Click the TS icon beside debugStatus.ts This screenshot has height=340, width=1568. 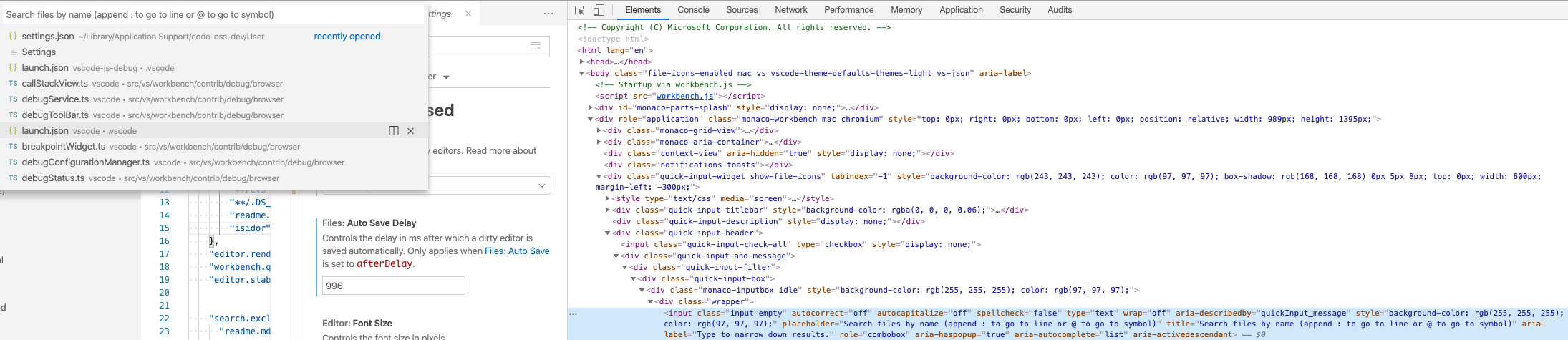pyautogui.click(x=13, y=178)
